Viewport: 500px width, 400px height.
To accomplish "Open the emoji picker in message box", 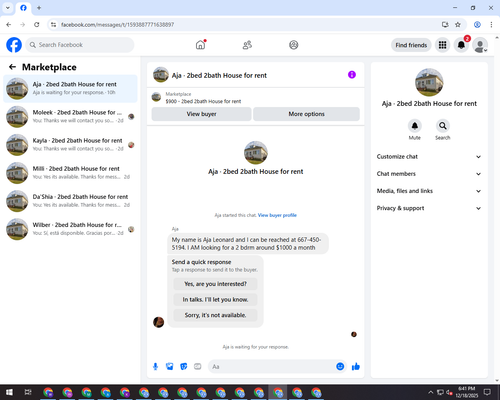I will tap(340, 367).
